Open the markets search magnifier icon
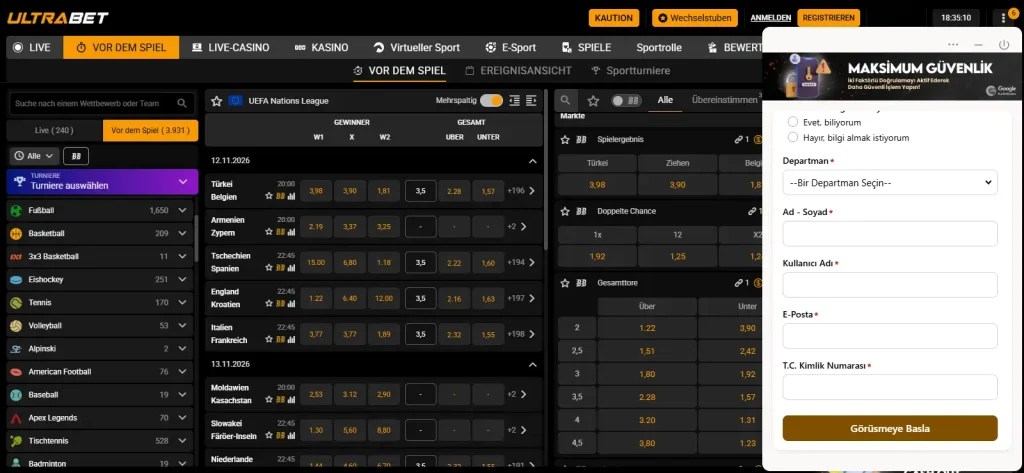 tap(566, 101)
